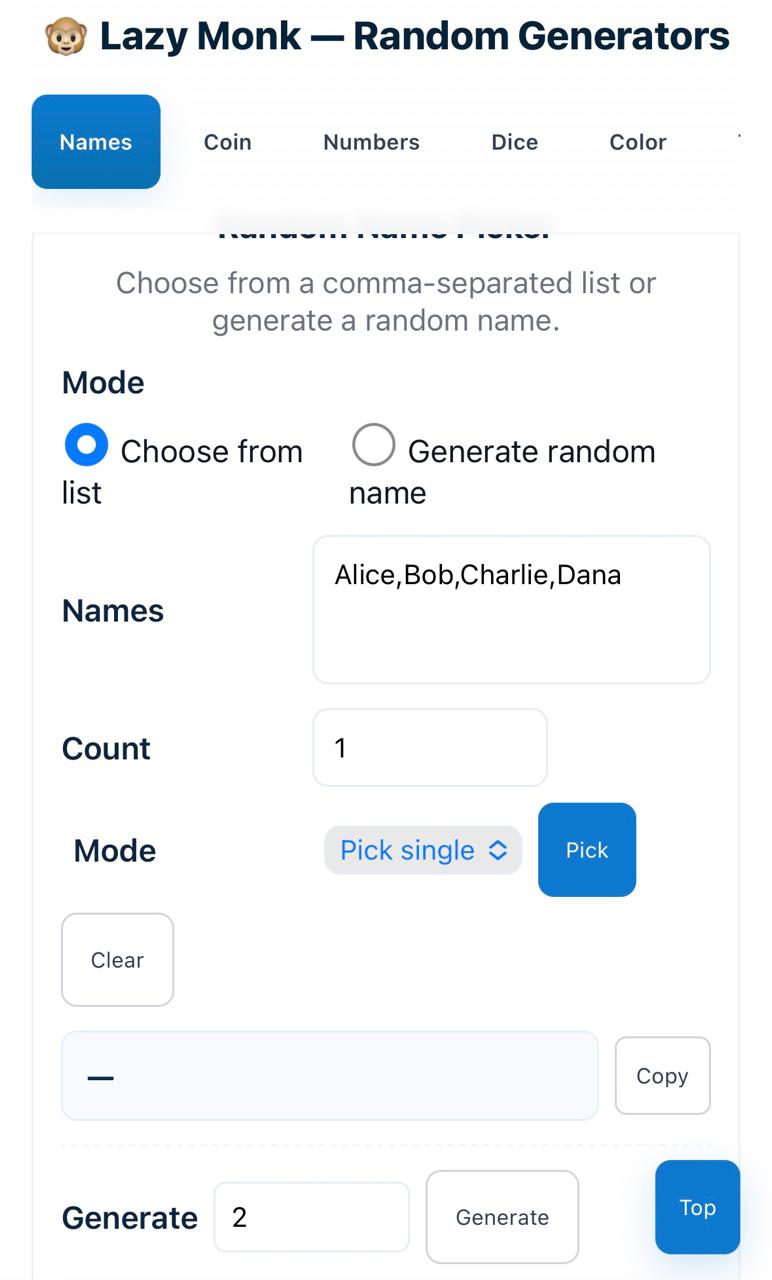This screenshot has width=772, height=1280.
Task: Select the "Choose from list" radio option
Action: pyautogui.click(x=87, y=446)
